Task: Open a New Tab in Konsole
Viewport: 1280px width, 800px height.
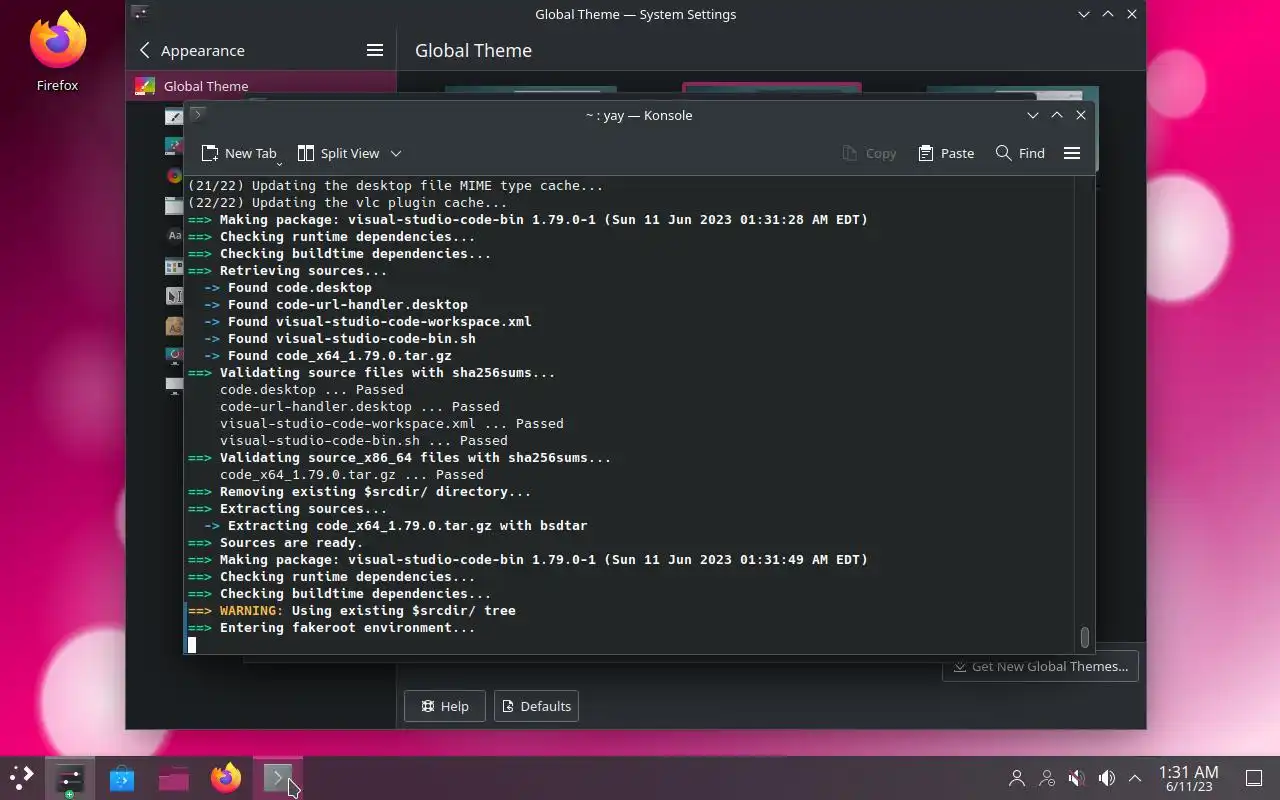Action: click(239, 153)
